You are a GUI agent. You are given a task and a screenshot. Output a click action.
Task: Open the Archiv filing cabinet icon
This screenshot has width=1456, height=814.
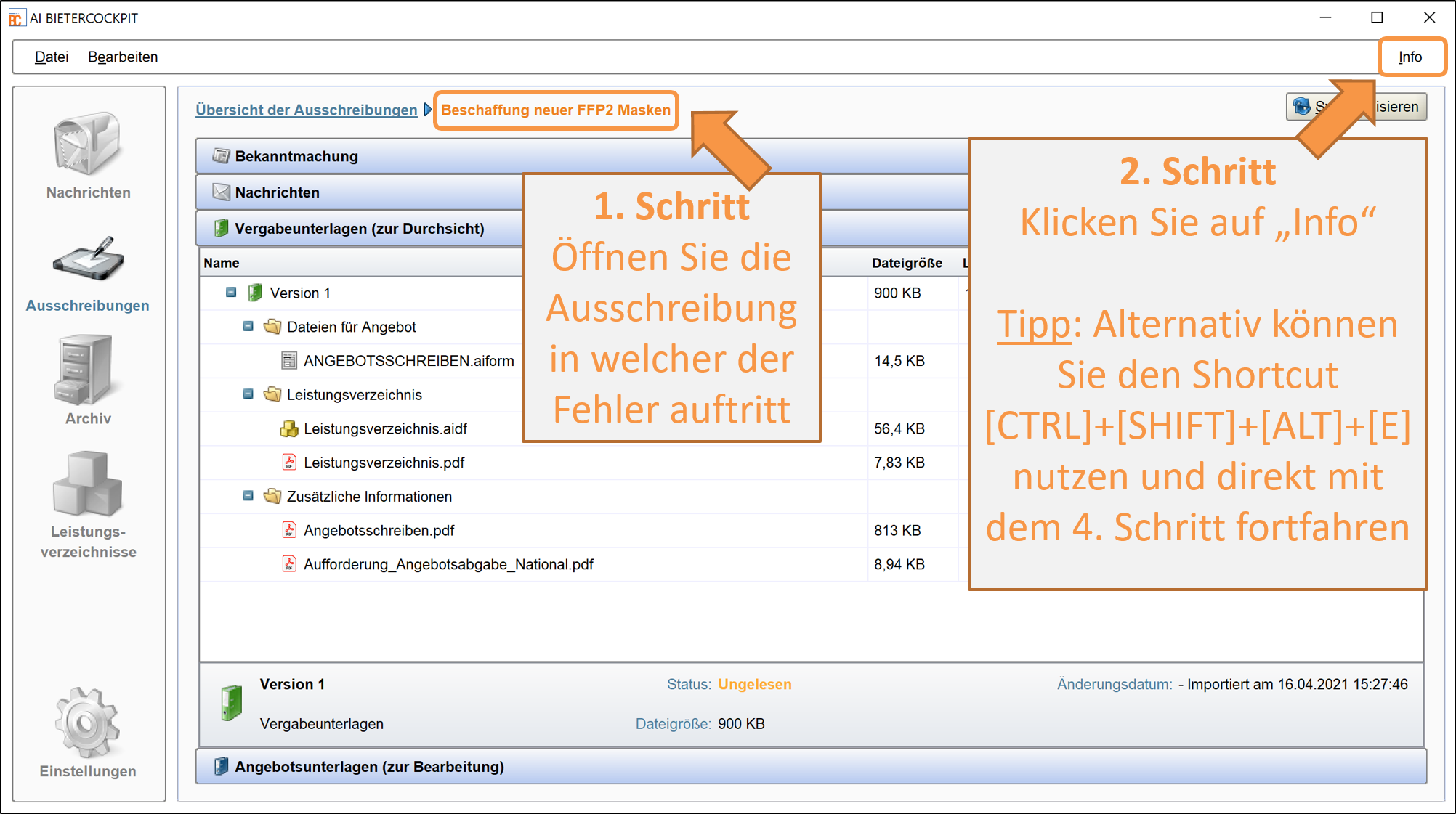click(x=84, y=370)
